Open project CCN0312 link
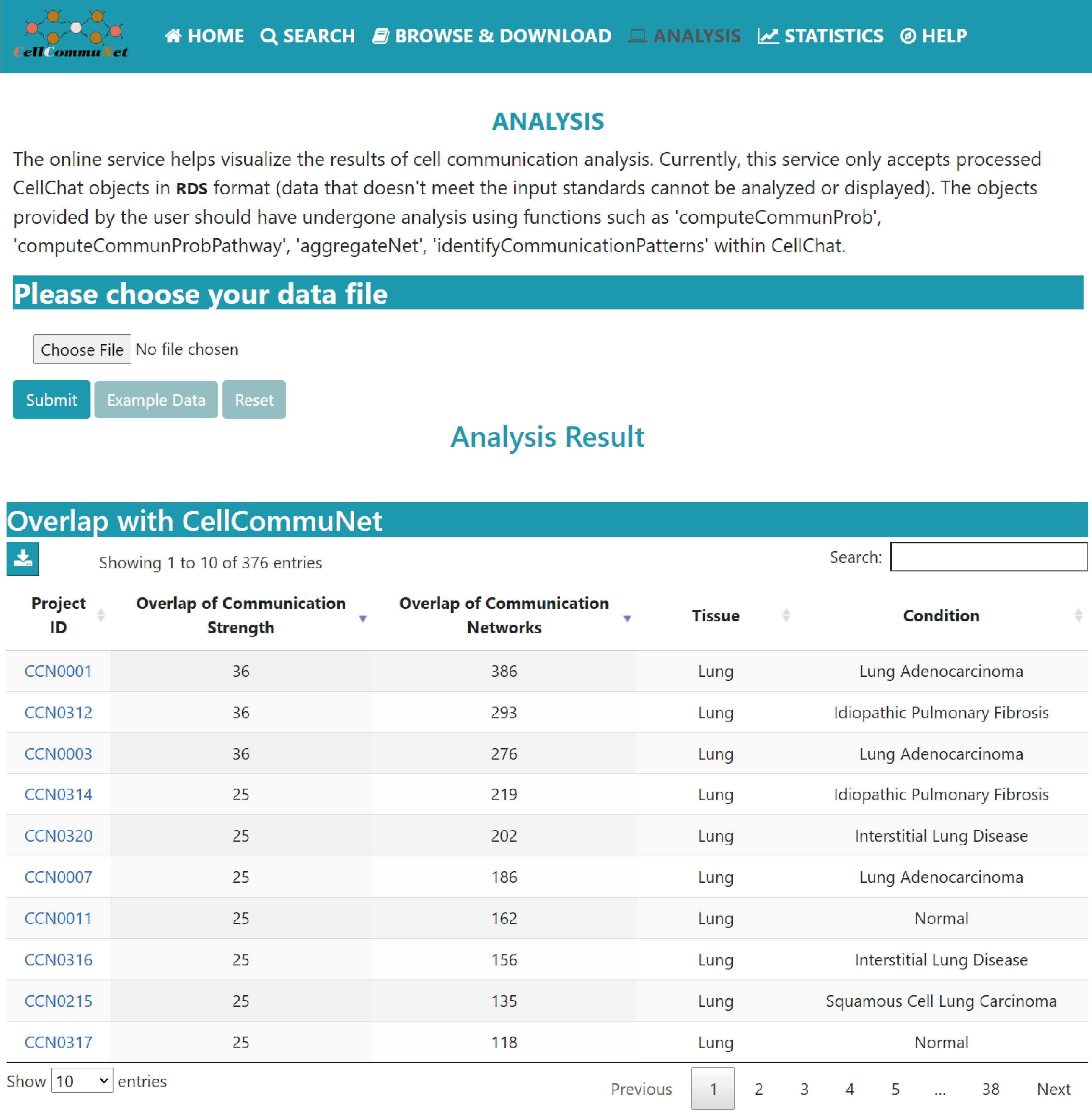Viewport: 1092px width, 1113px height. point(58,712)
